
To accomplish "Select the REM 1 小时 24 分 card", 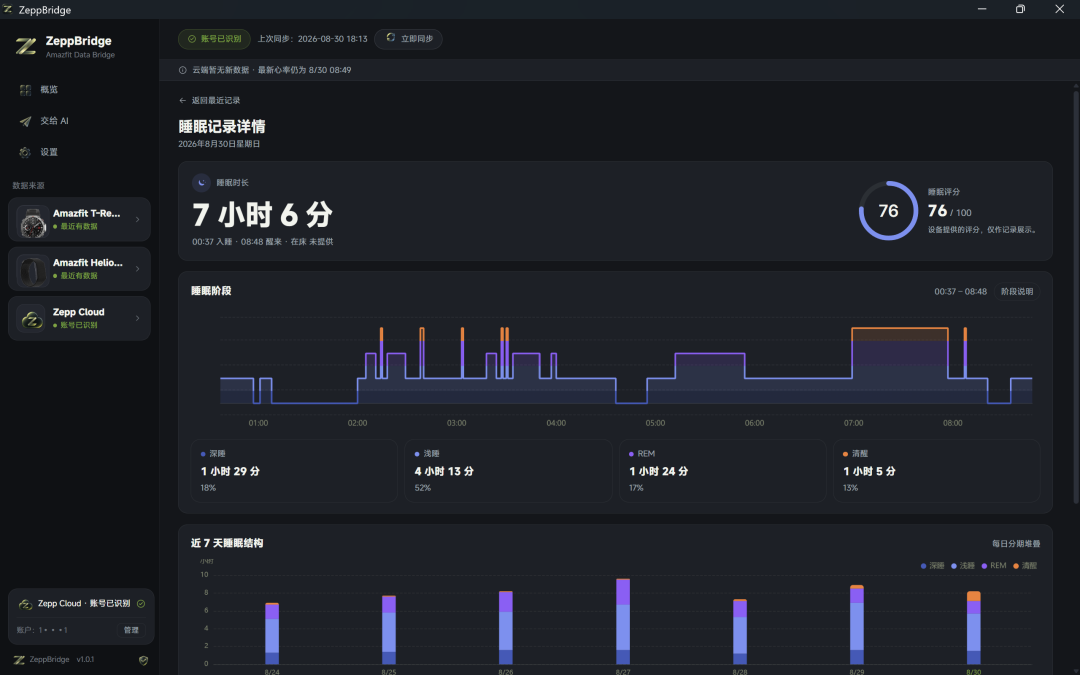I will (x=723, y=471).
